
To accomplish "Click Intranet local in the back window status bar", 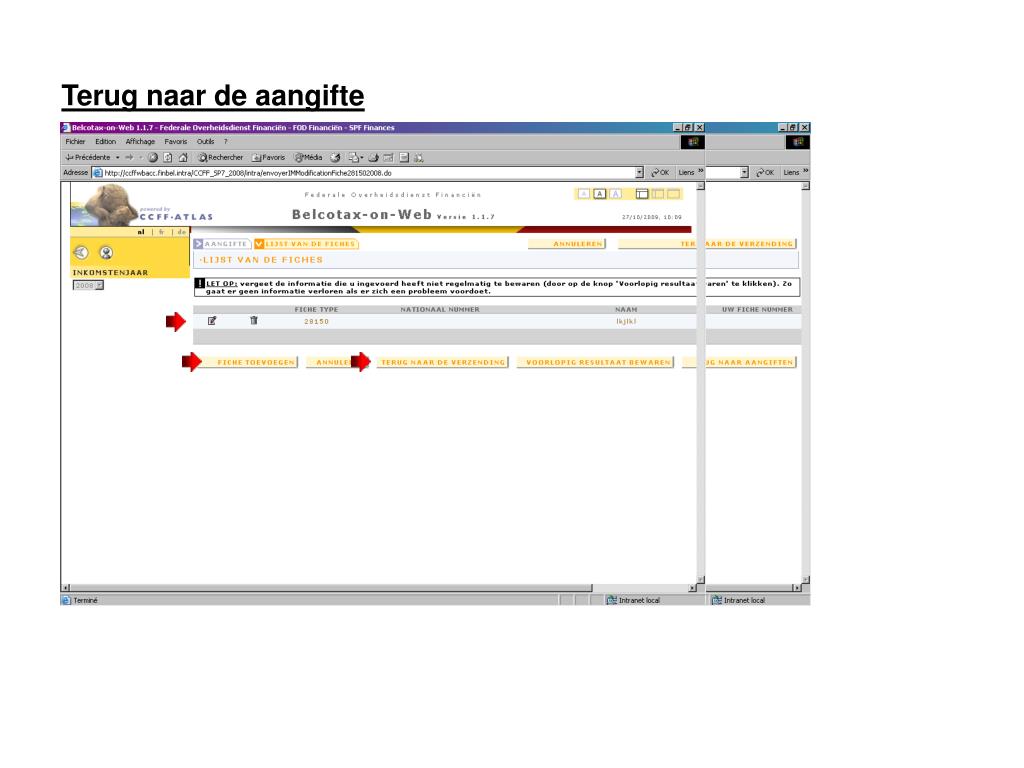I will 744,600.
